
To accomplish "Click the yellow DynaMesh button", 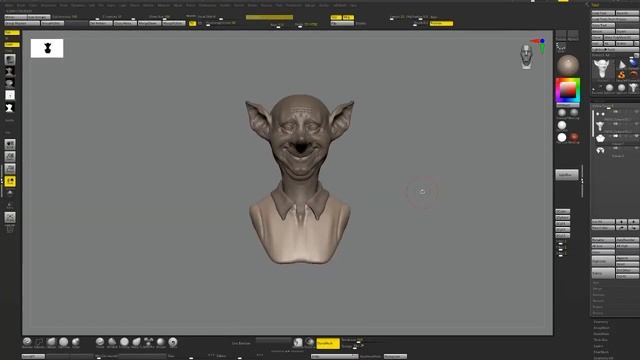I will [328, 343].
